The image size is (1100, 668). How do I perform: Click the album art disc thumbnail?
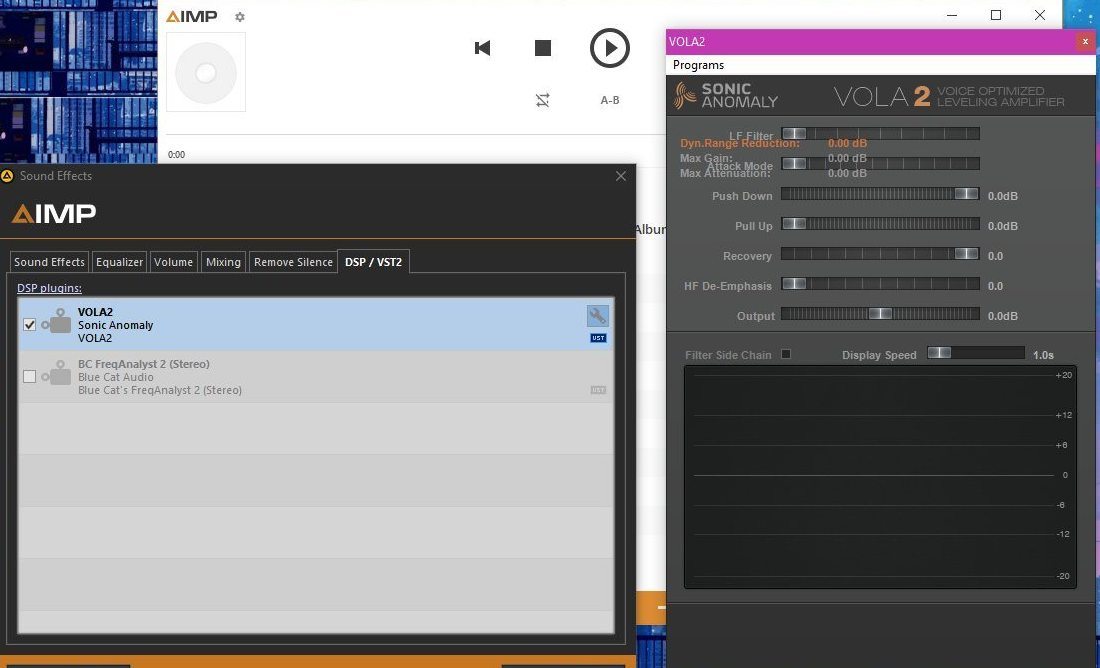tap(206, 72)
